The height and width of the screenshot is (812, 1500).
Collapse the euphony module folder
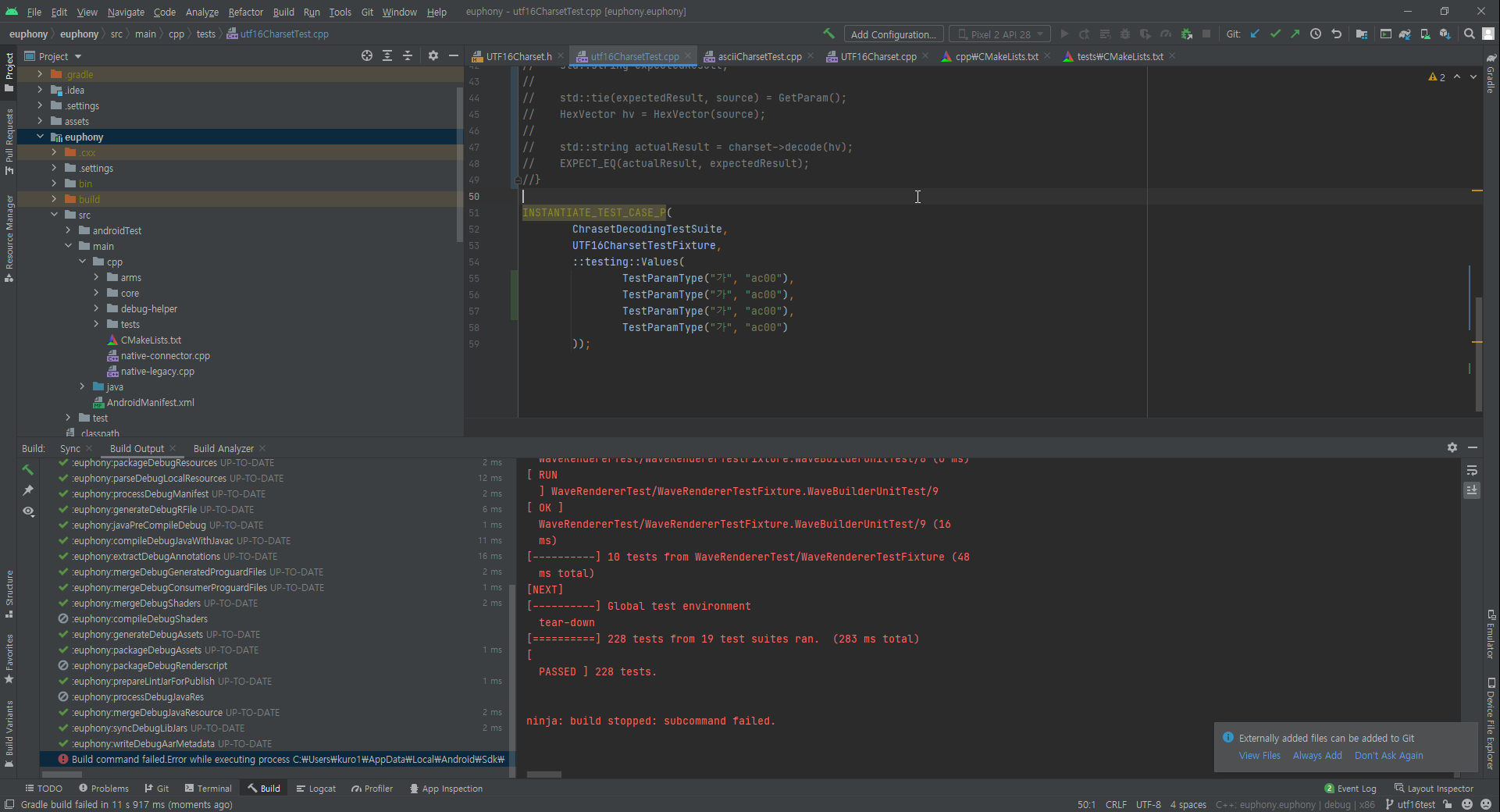pyautogui.click(x=40, y=137)
